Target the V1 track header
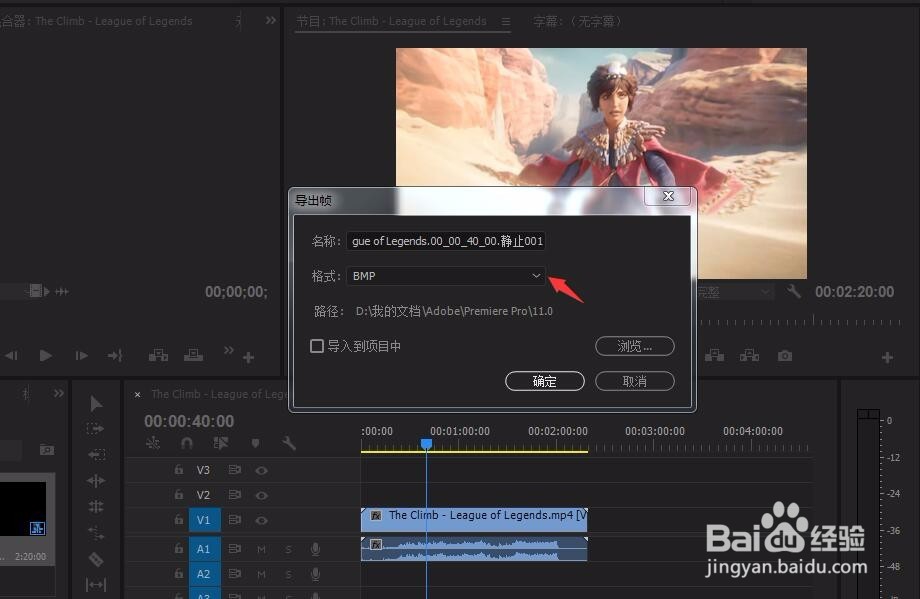Screen dimensions: 920x599 tap(204, 520)
